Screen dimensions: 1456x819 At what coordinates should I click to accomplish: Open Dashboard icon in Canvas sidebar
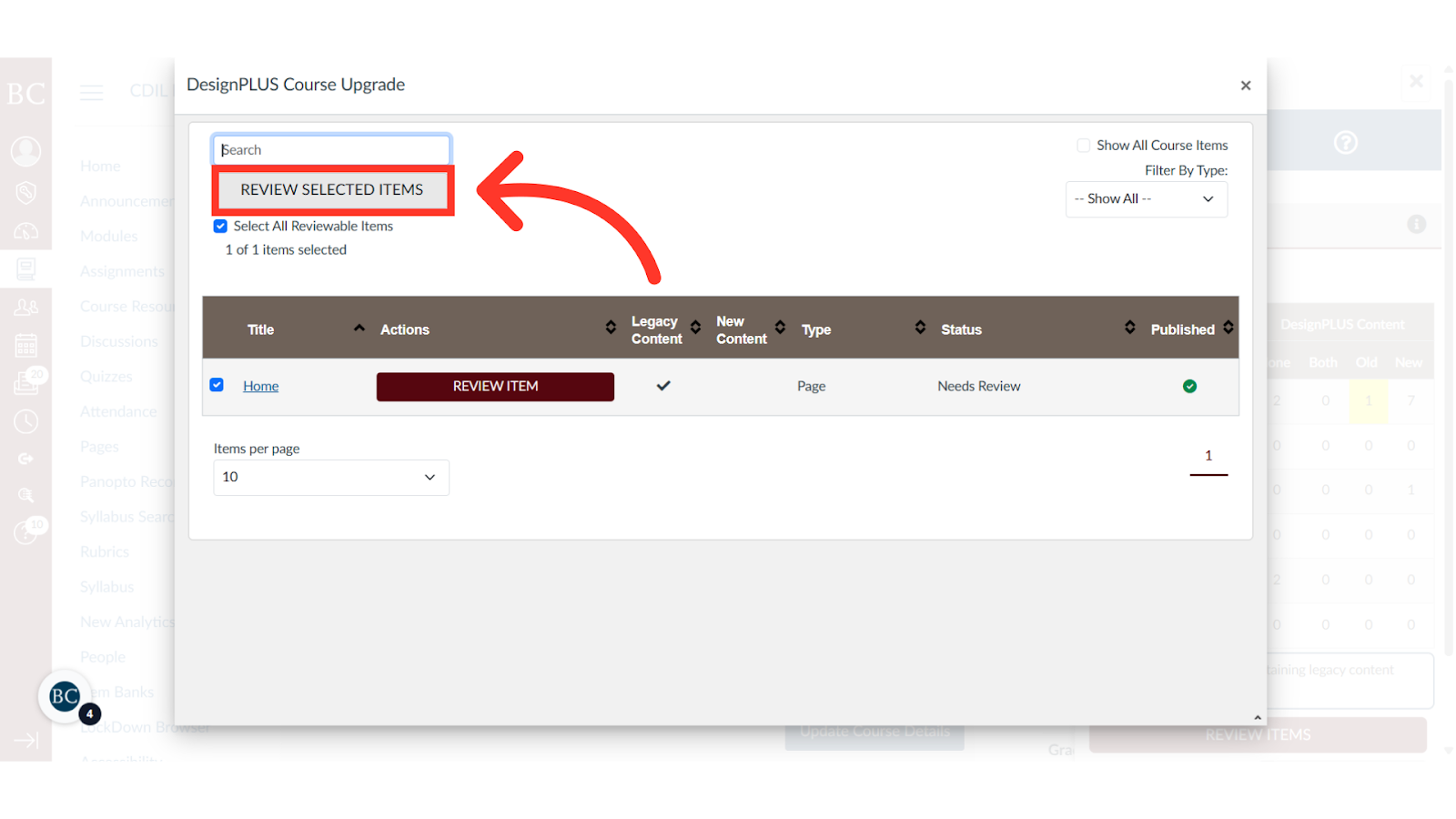[25, 231]
